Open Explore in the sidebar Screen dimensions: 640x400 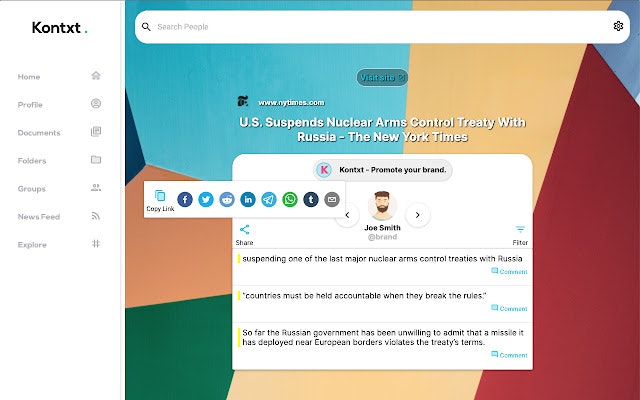point(59,244)
